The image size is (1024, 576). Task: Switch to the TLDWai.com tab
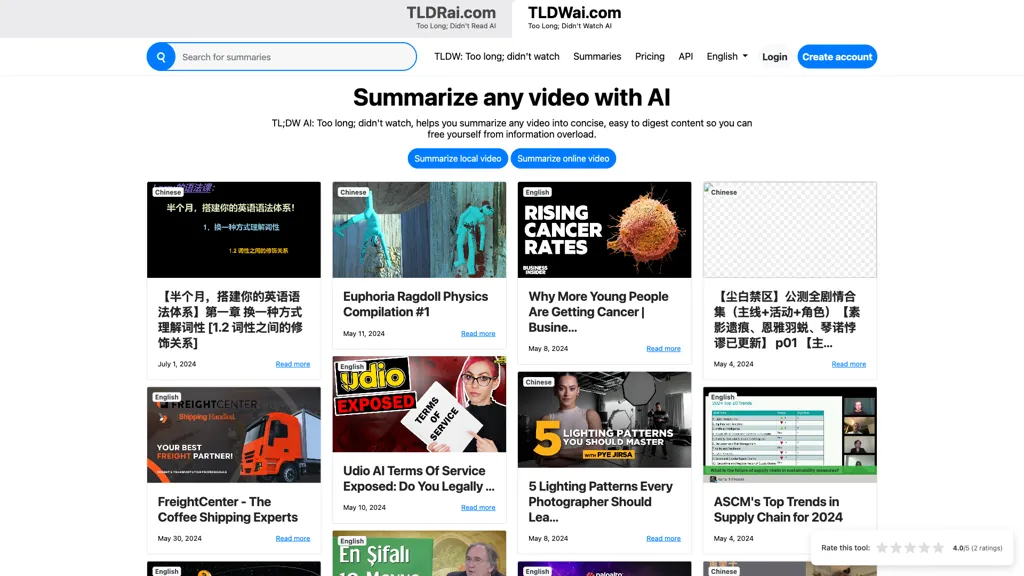(575, 17)
